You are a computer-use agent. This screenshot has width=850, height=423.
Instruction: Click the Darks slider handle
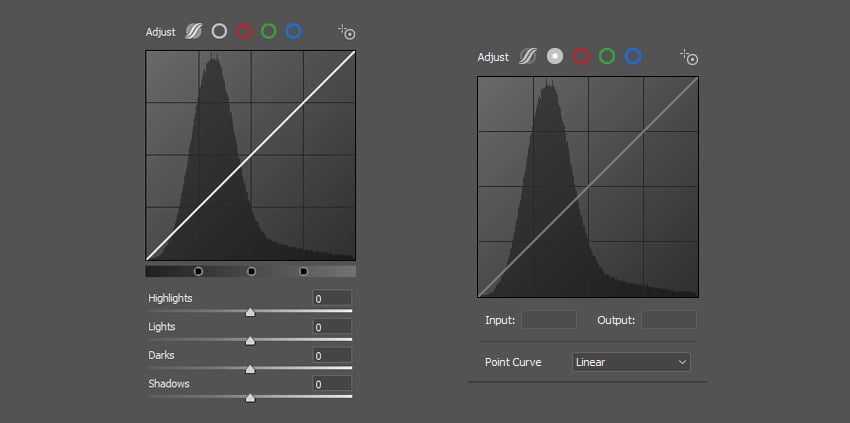(250, 369)
